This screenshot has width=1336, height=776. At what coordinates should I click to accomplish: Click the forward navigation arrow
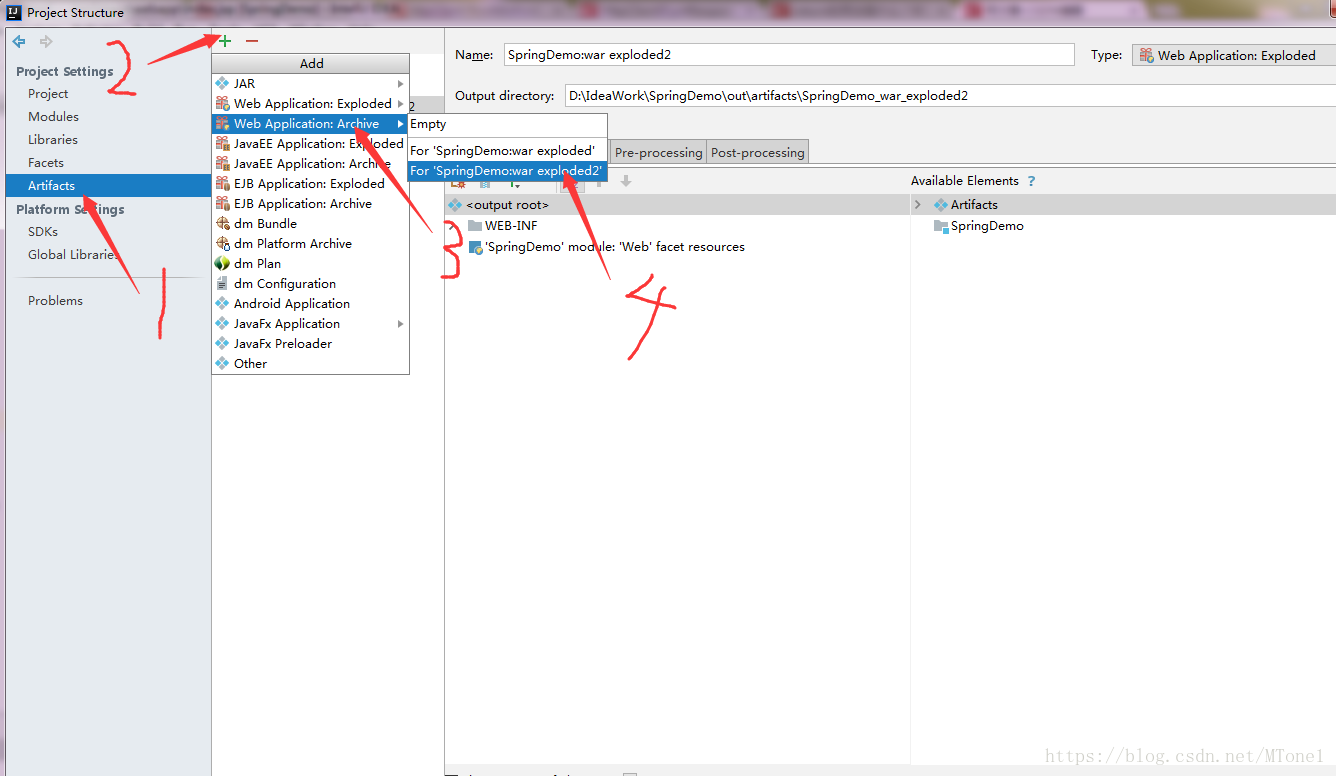click(46, 41)
